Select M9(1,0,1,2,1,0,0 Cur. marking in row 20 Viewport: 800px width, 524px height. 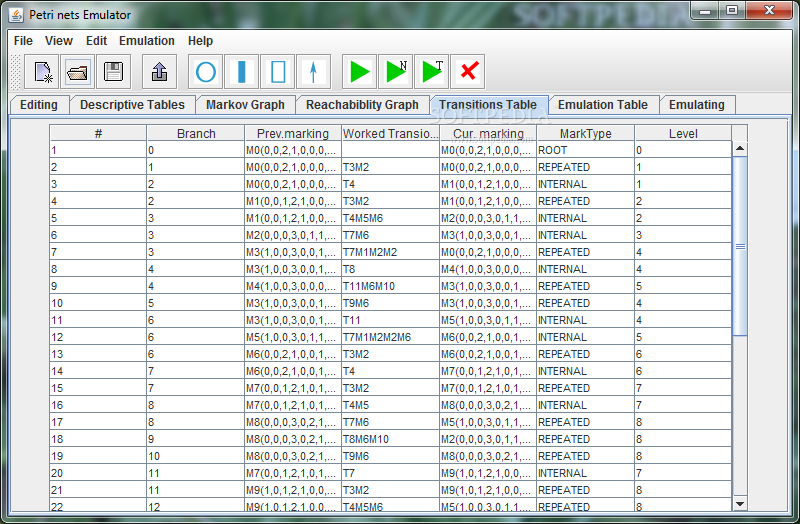pyautogui.click(x=488, y=473)
